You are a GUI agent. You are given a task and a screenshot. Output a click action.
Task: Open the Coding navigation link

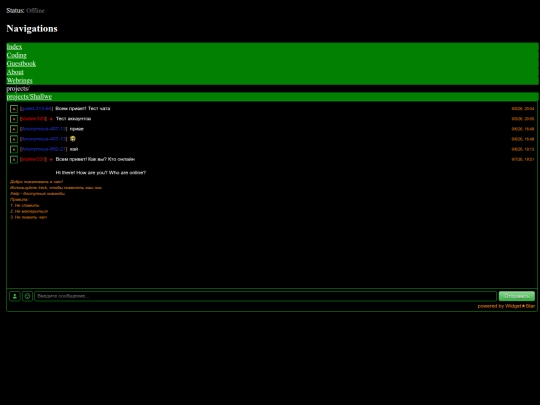(x=17, y=55)
